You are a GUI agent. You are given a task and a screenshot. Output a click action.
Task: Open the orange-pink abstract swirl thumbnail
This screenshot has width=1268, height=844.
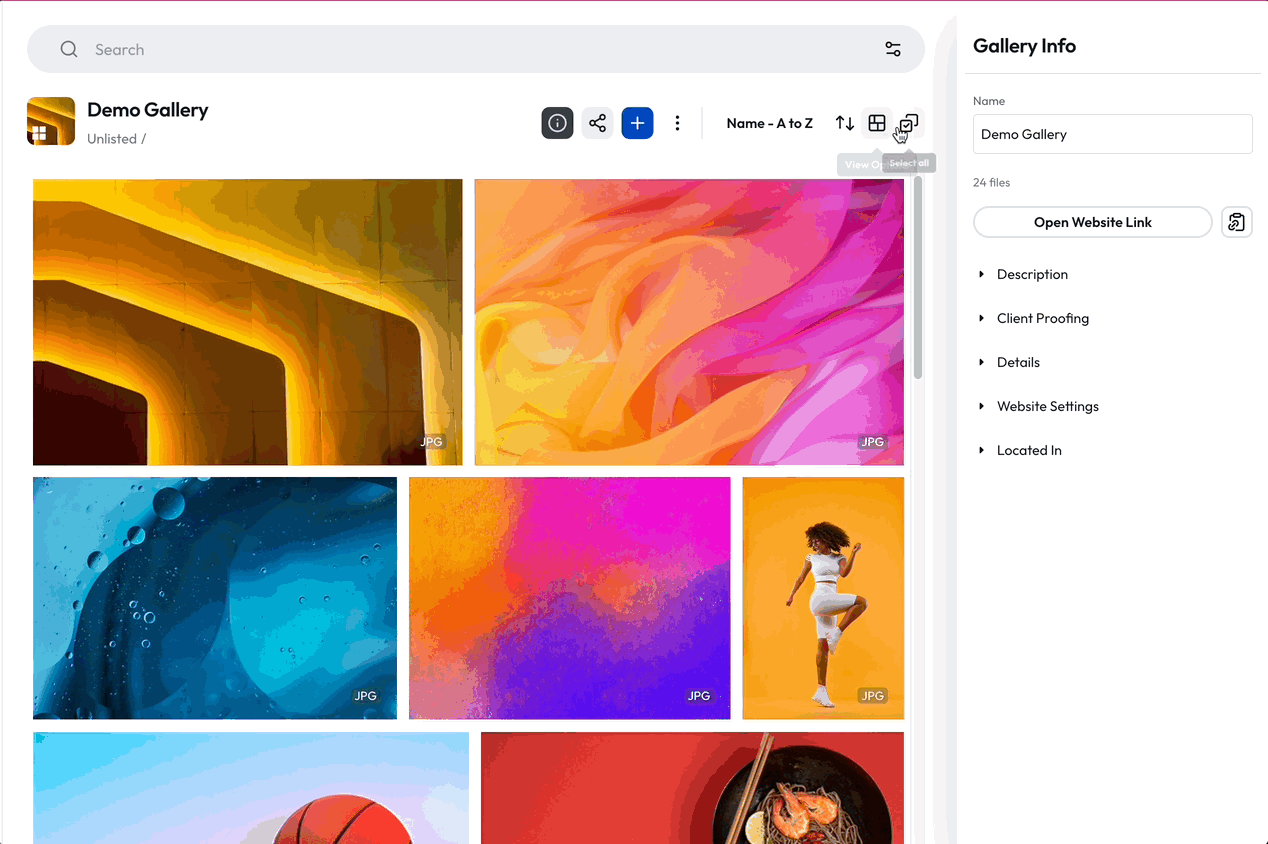coord(689,322)
